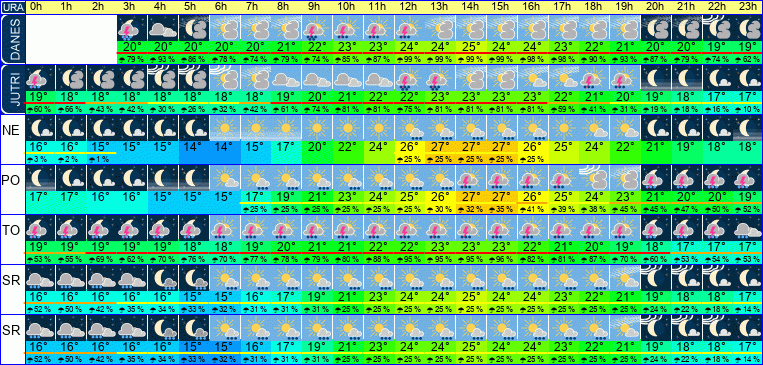
Task: Select the TO day row label
Action: (12, 229)
